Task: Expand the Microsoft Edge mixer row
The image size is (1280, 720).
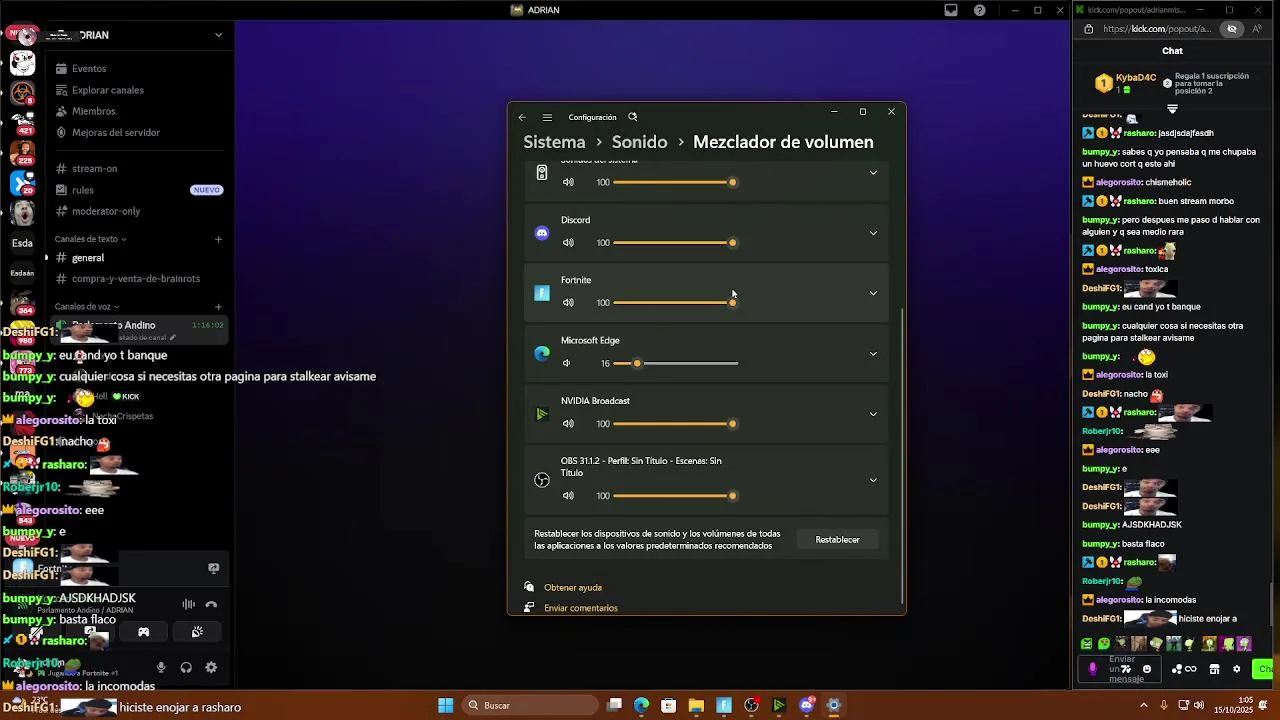Action: point(873,354)
